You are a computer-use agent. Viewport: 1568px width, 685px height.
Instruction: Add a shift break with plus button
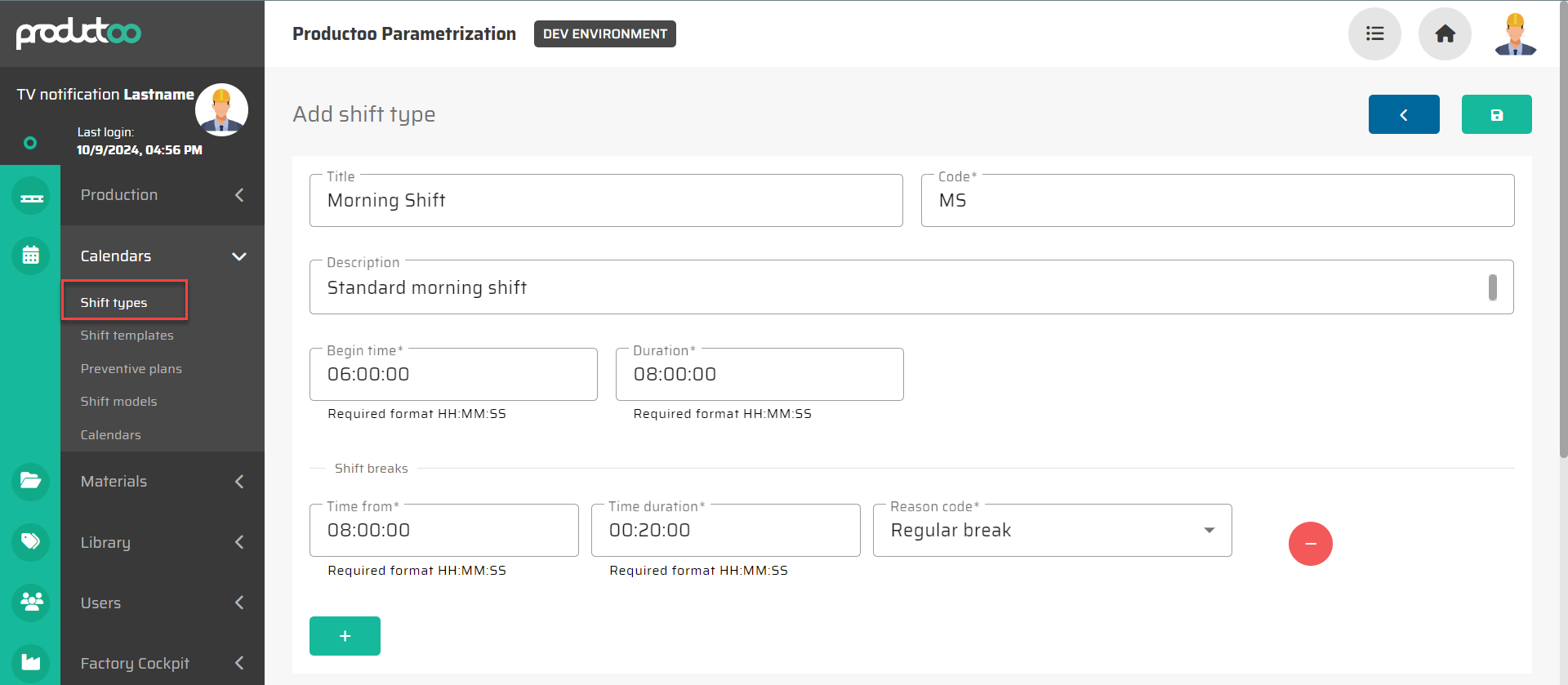coord(345,636)
